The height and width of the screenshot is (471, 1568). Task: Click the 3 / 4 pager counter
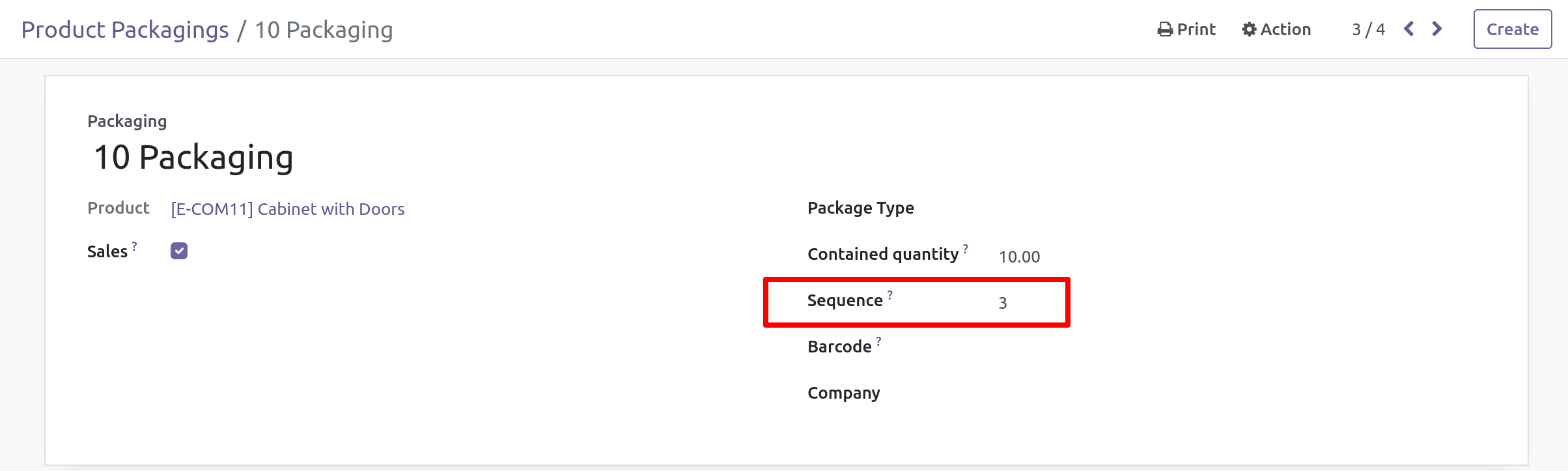click(x=1368, y=30)
